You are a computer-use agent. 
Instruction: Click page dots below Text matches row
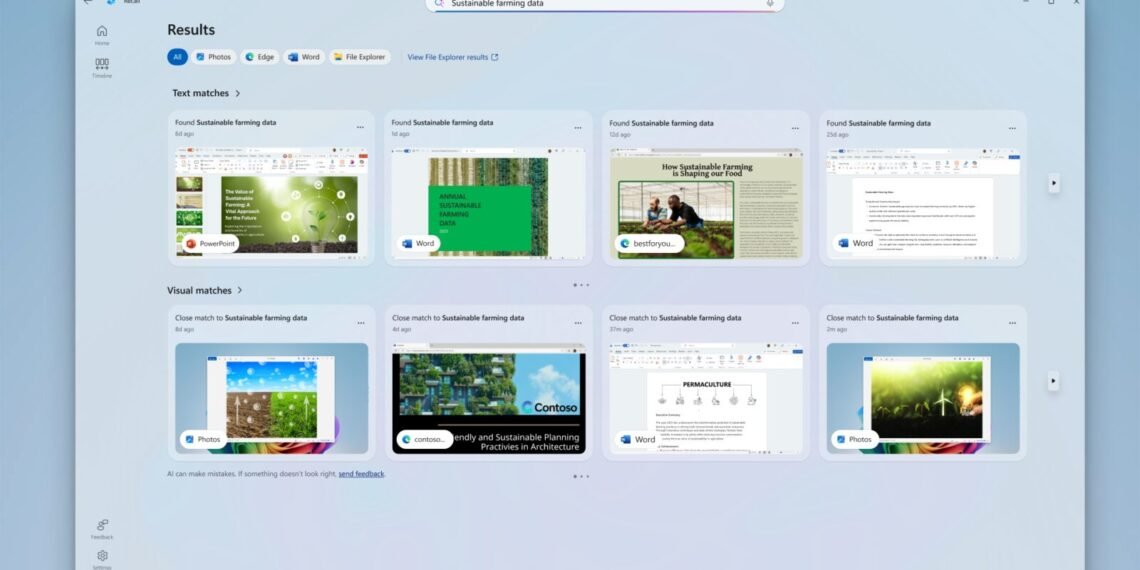[581, 285]
